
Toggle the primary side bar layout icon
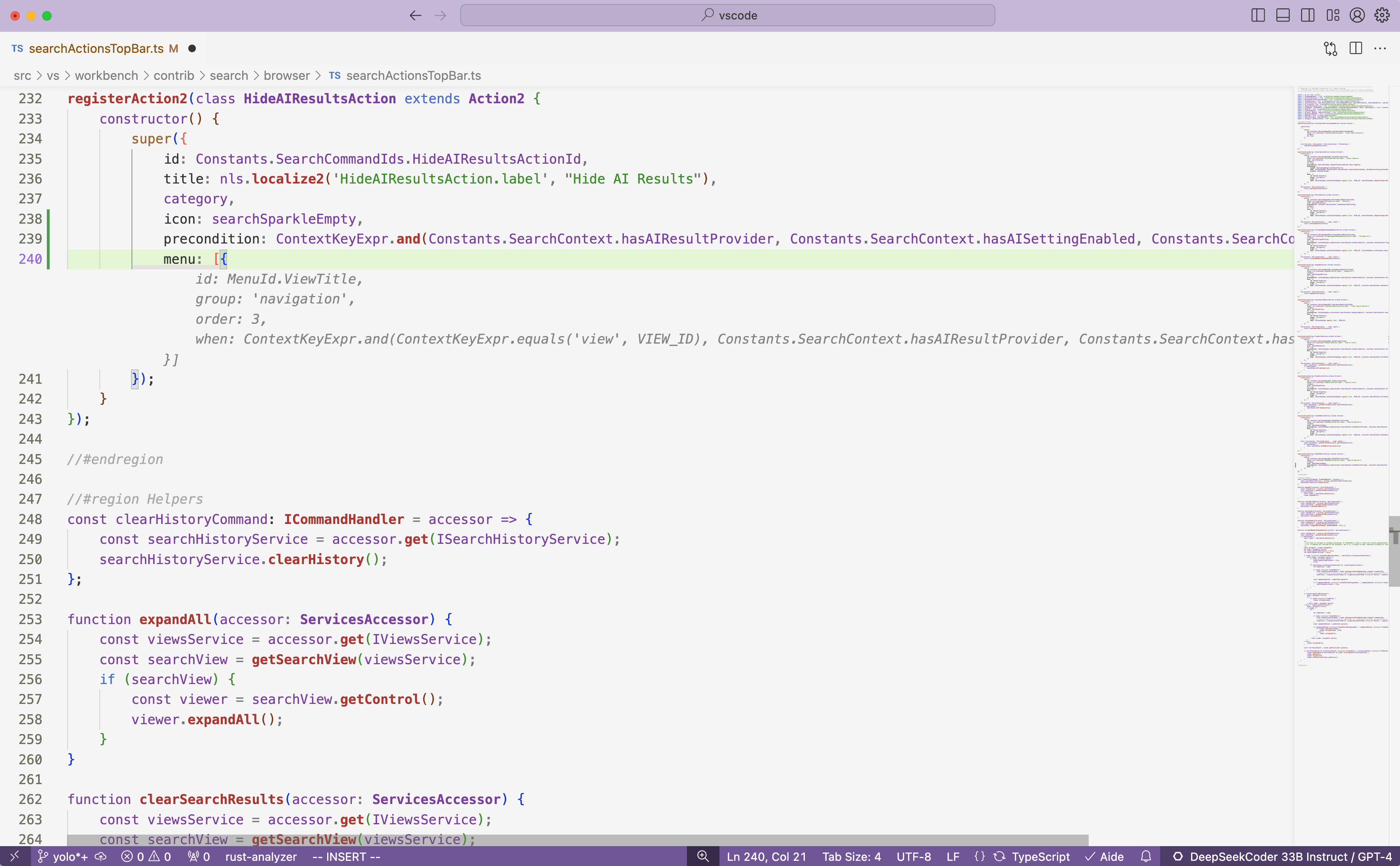[x=1257, y=15]
